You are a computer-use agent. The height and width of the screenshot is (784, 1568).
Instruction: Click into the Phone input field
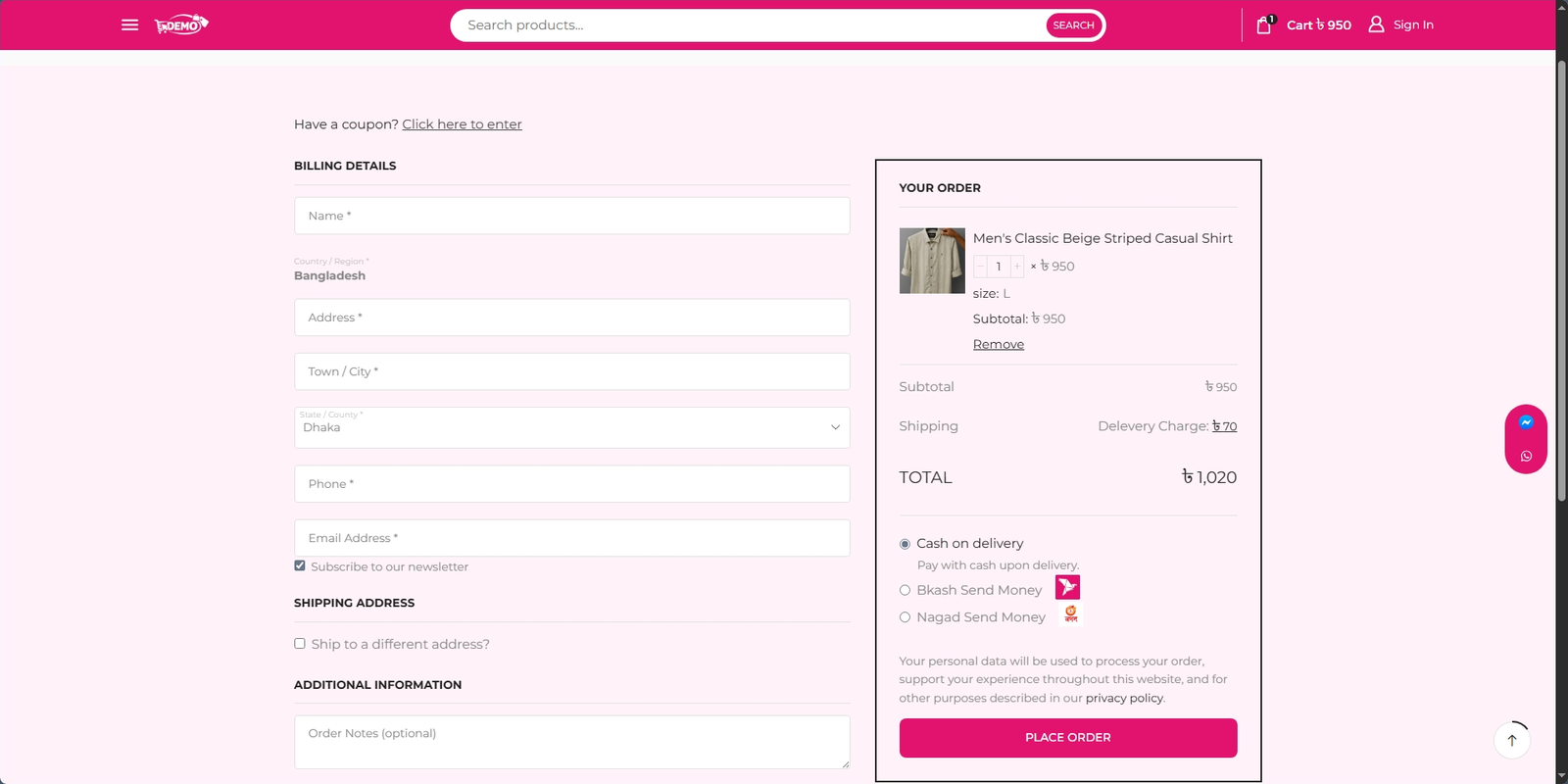pyautogui.click(x=571, y=484)
